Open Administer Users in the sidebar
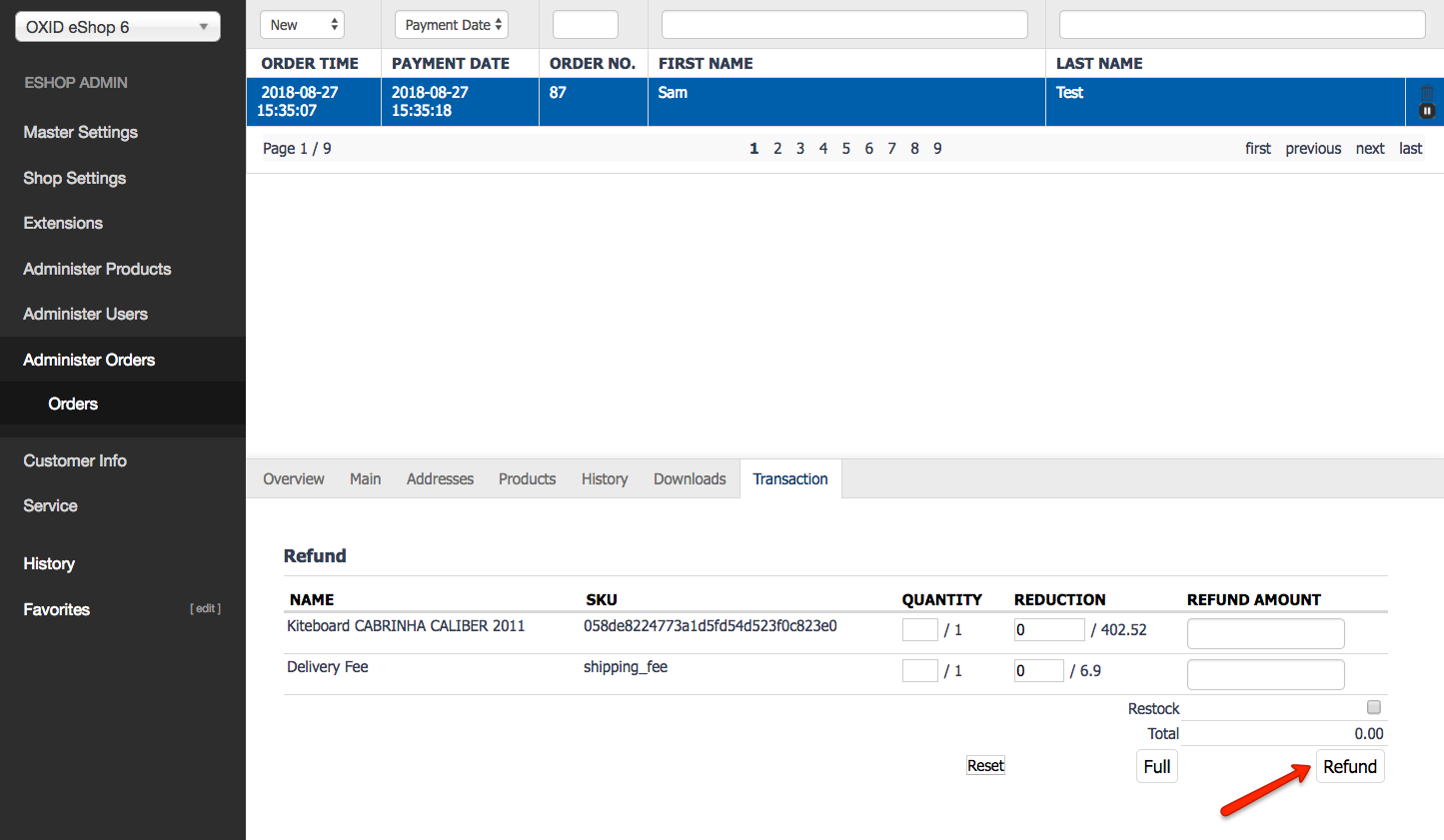Screen dimensions: 1444x840 85,314
